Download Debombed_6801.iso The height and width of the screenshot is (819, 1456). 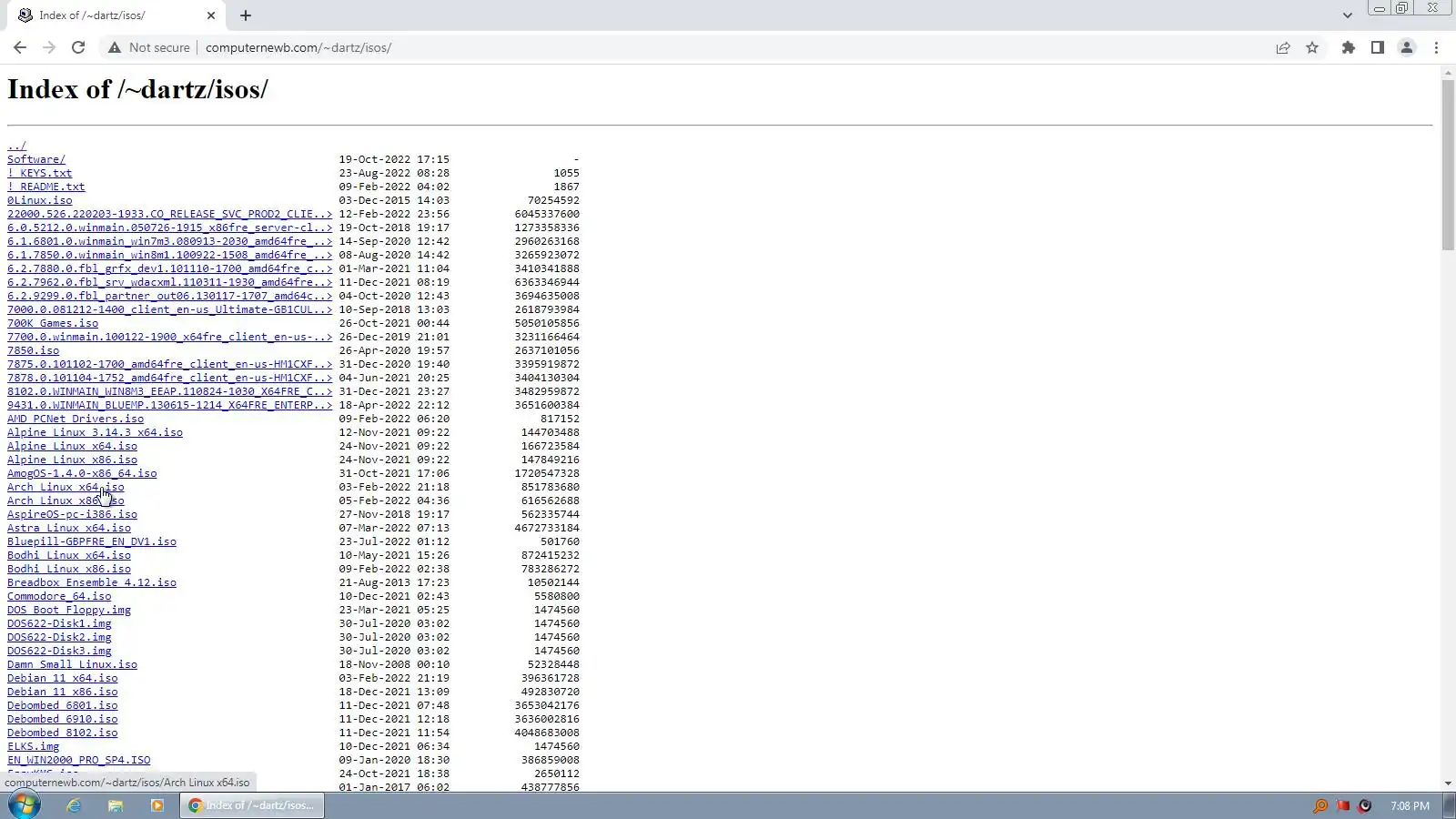63,705
